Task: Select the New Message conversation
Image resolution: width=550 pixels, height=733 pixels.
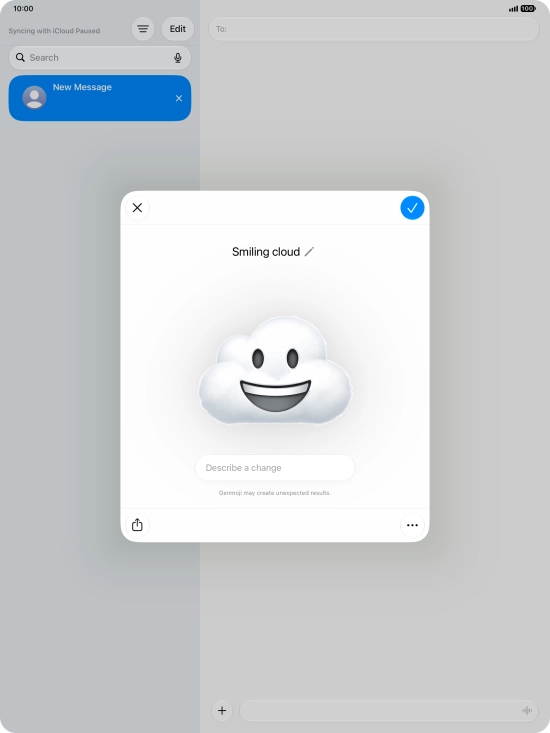Action: click(x=100, y=98)
